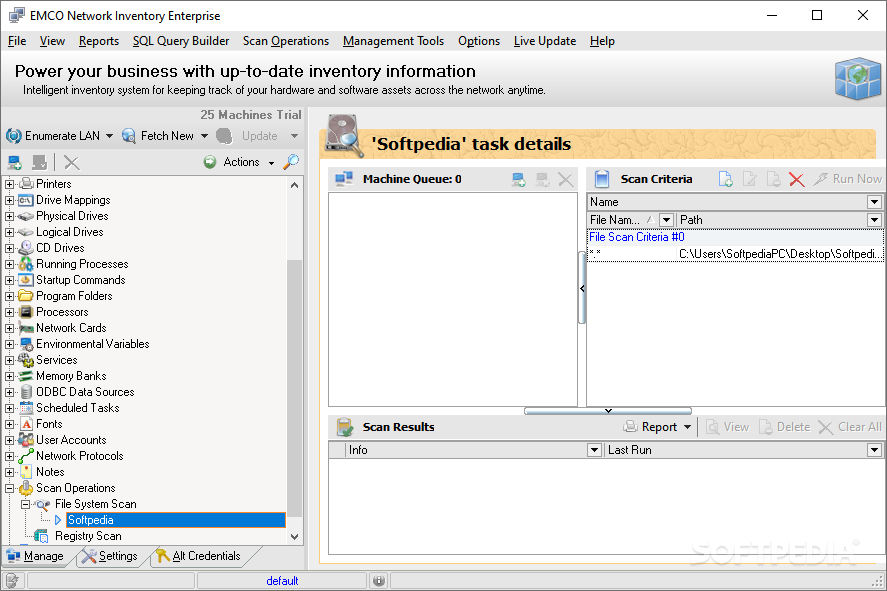Click the round status icon next to default
The width and height of the screenshot is (887, 591).
coord(379,581)
